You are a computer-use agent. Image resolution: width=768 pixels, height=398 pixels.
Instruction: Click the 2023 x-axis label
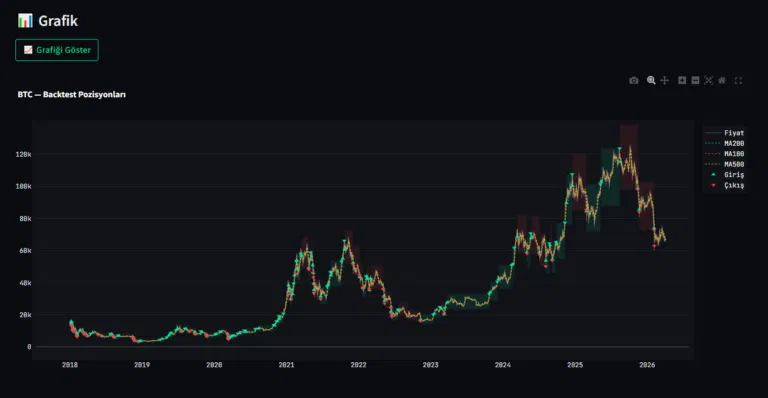point(431,365)
